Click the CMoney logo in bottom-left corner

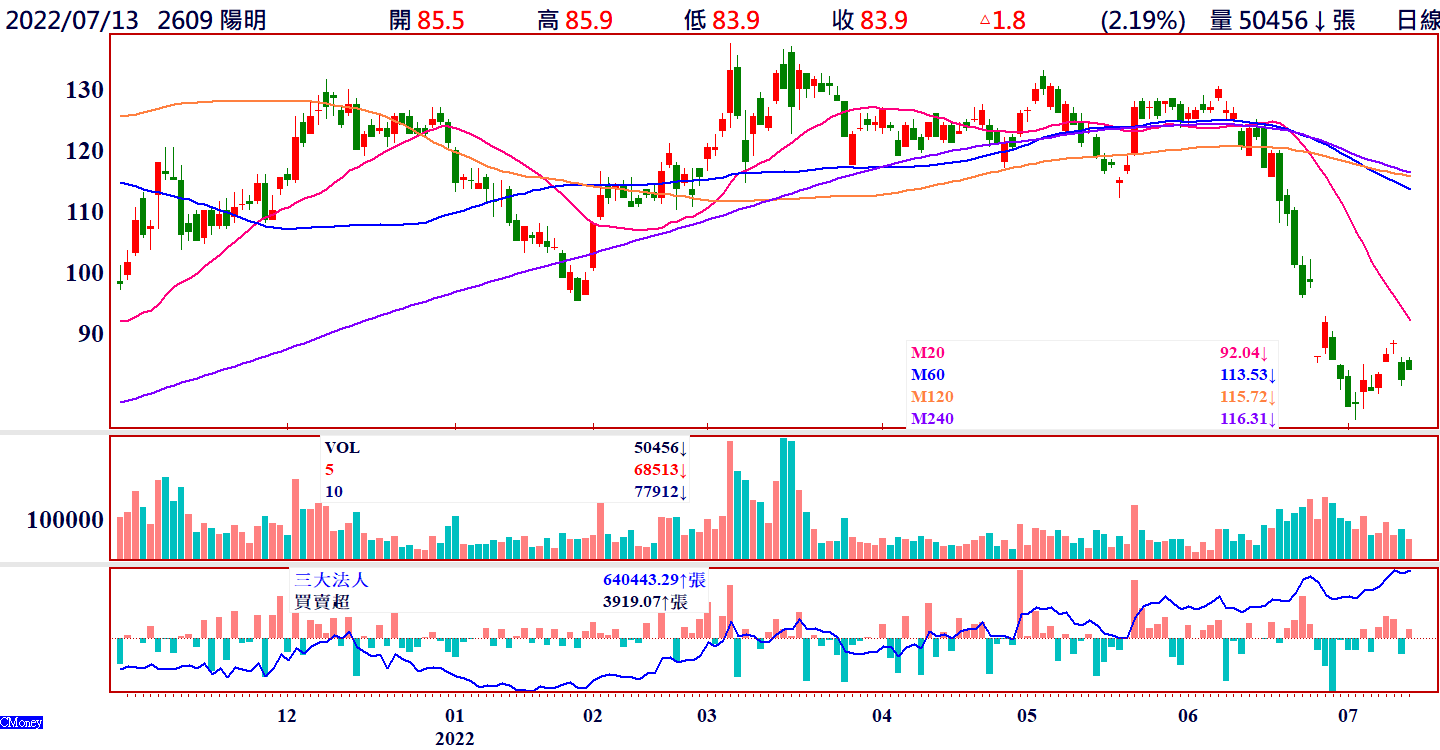(21, 722)
